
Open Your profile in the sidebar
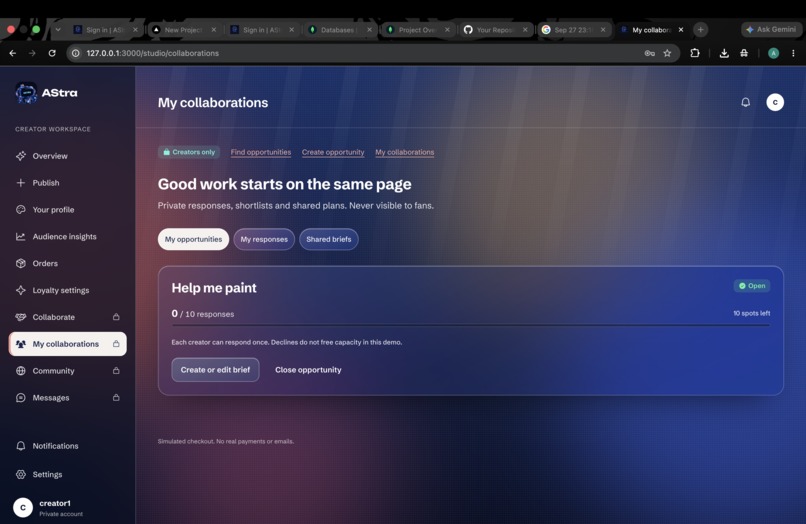(x=67, y=209)
